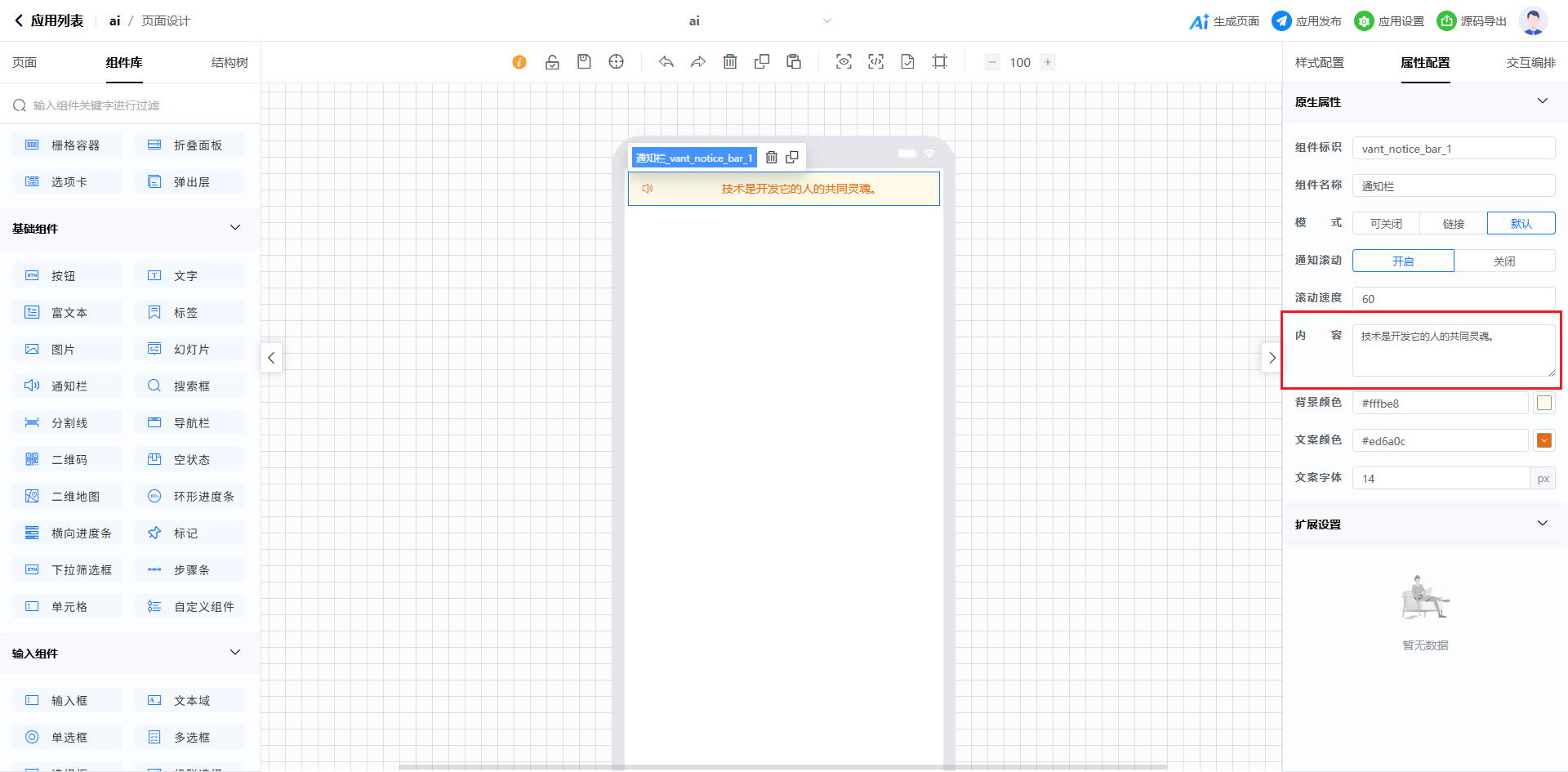
Task: Open the orange 文案颜色 color swatch
Action: click(x=1543, y=440)
